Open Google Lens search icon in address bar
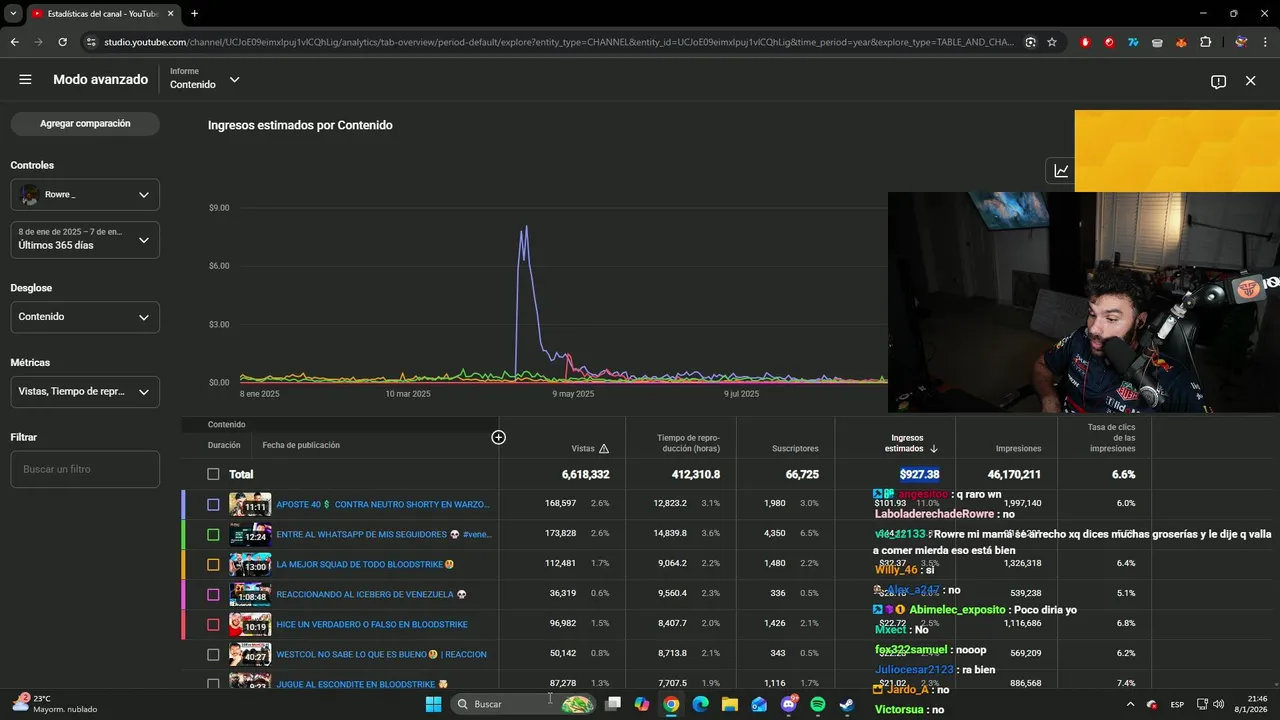Viewport: 1280px width, 720px height. pos(1030,42)
